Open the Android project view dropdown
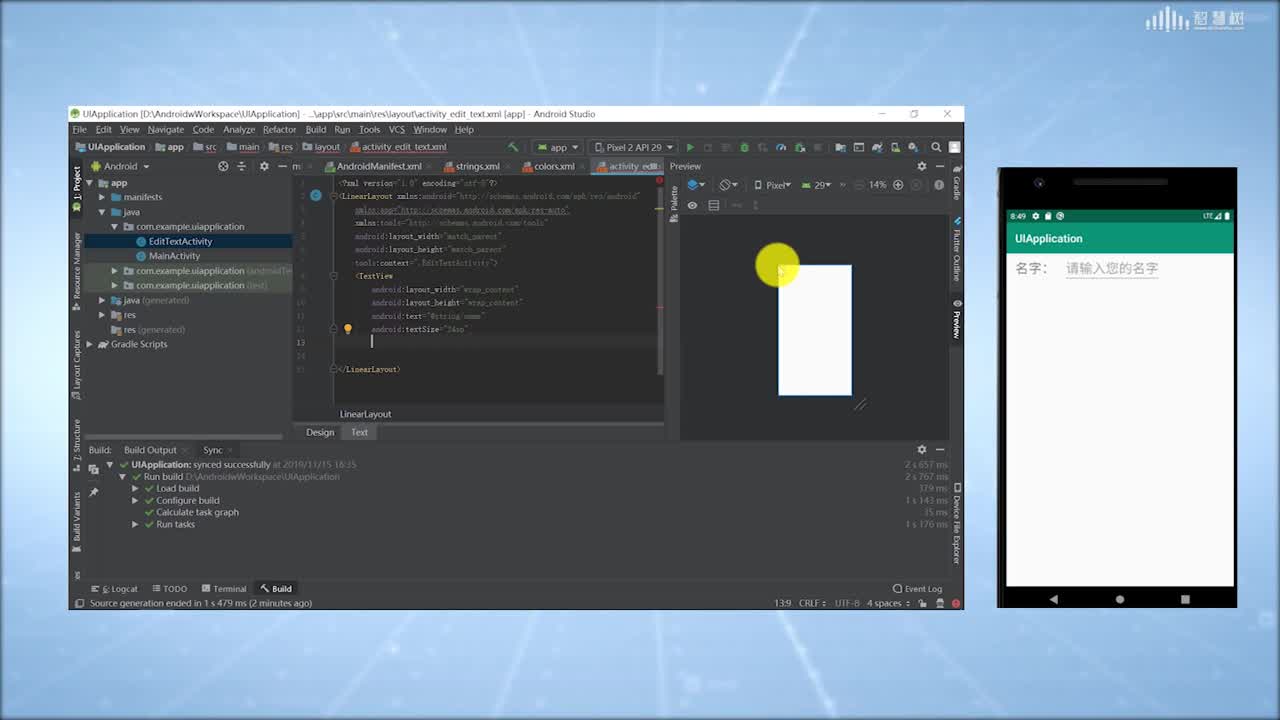 pyautogui.click(x=121, y=166)
